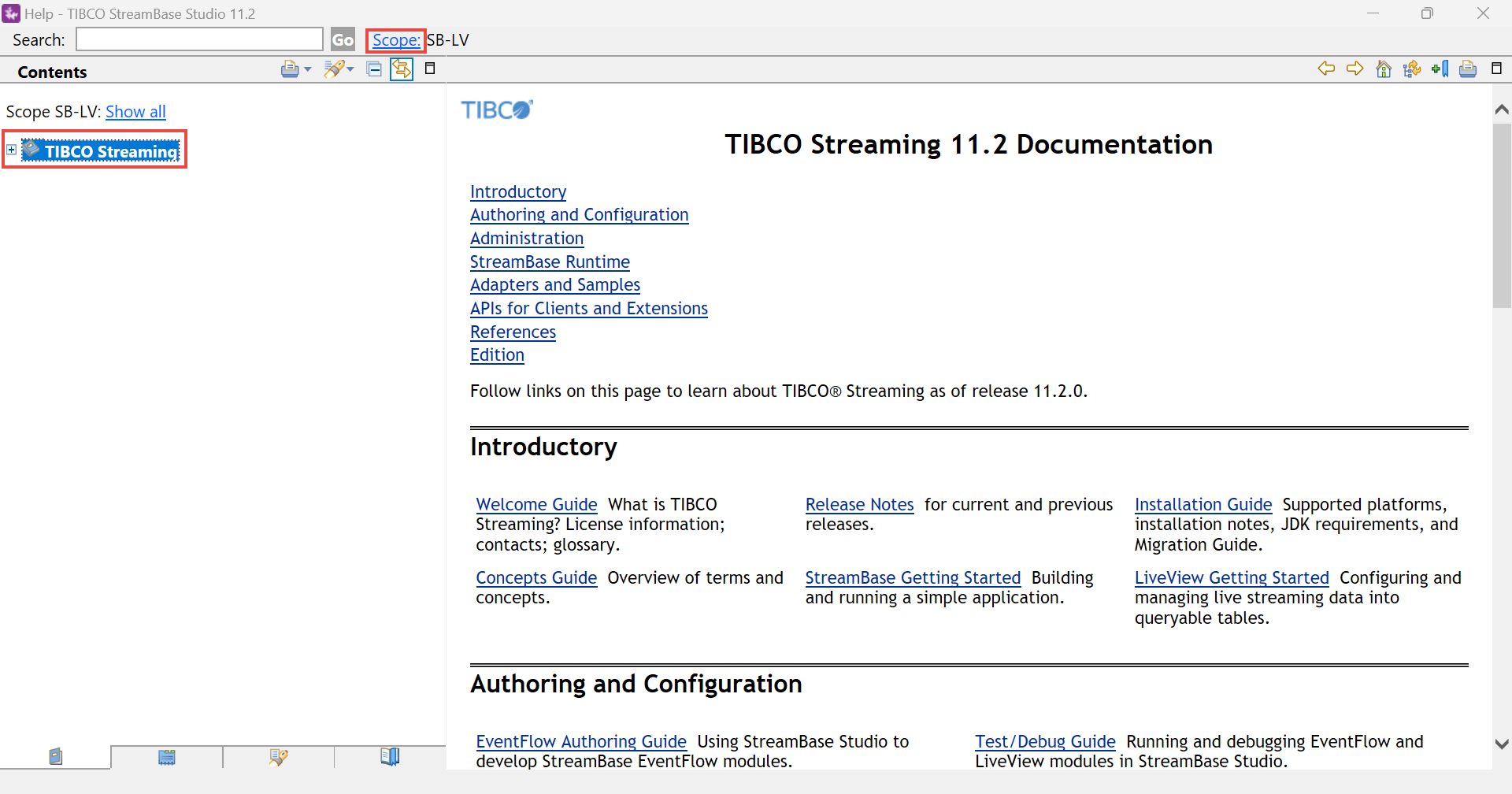This screenshot has height=794, width=1512.
Task: Open the Search Results tab at bottom
Action: tap(278, 758)
